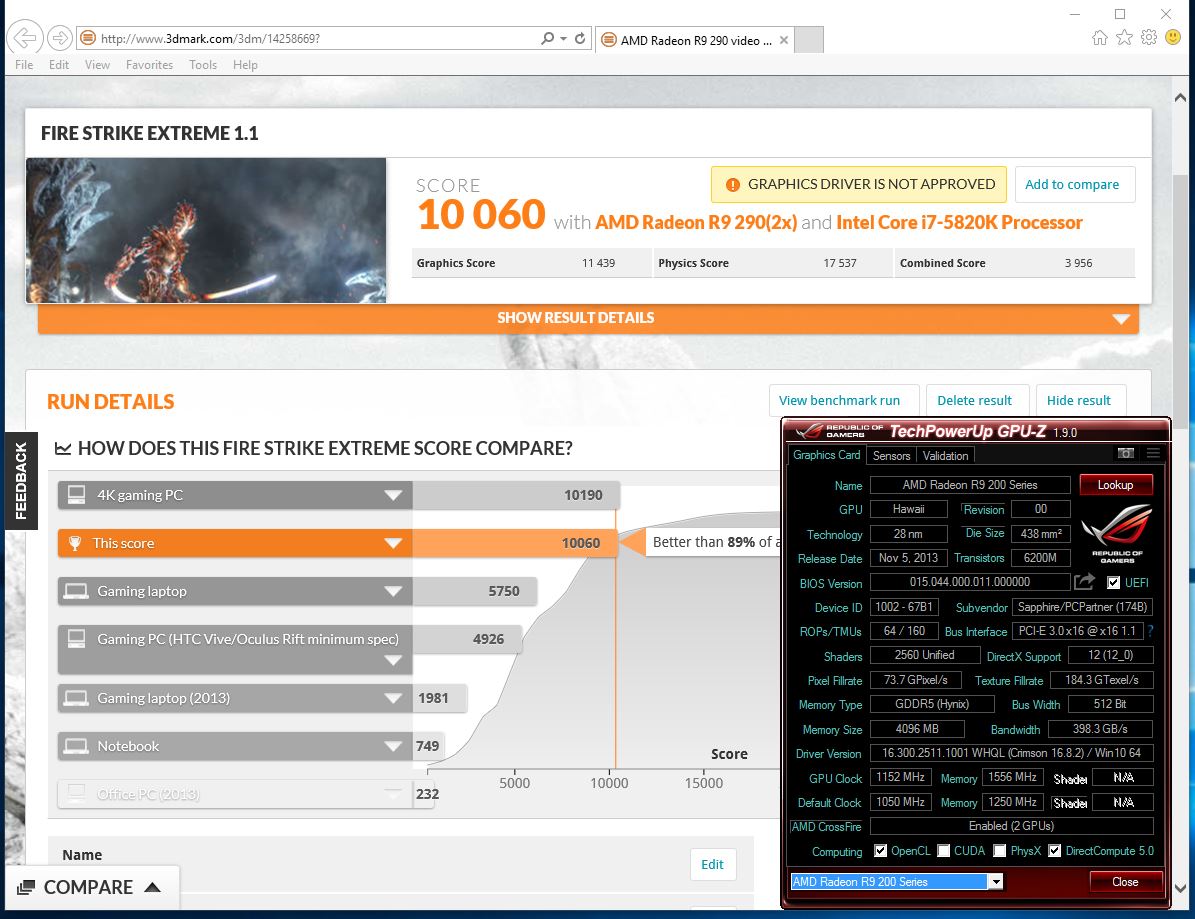Click the chart icon beside comparison heading
The width and height of the screenshot is (1195, 919).
[x=63, y=449]
